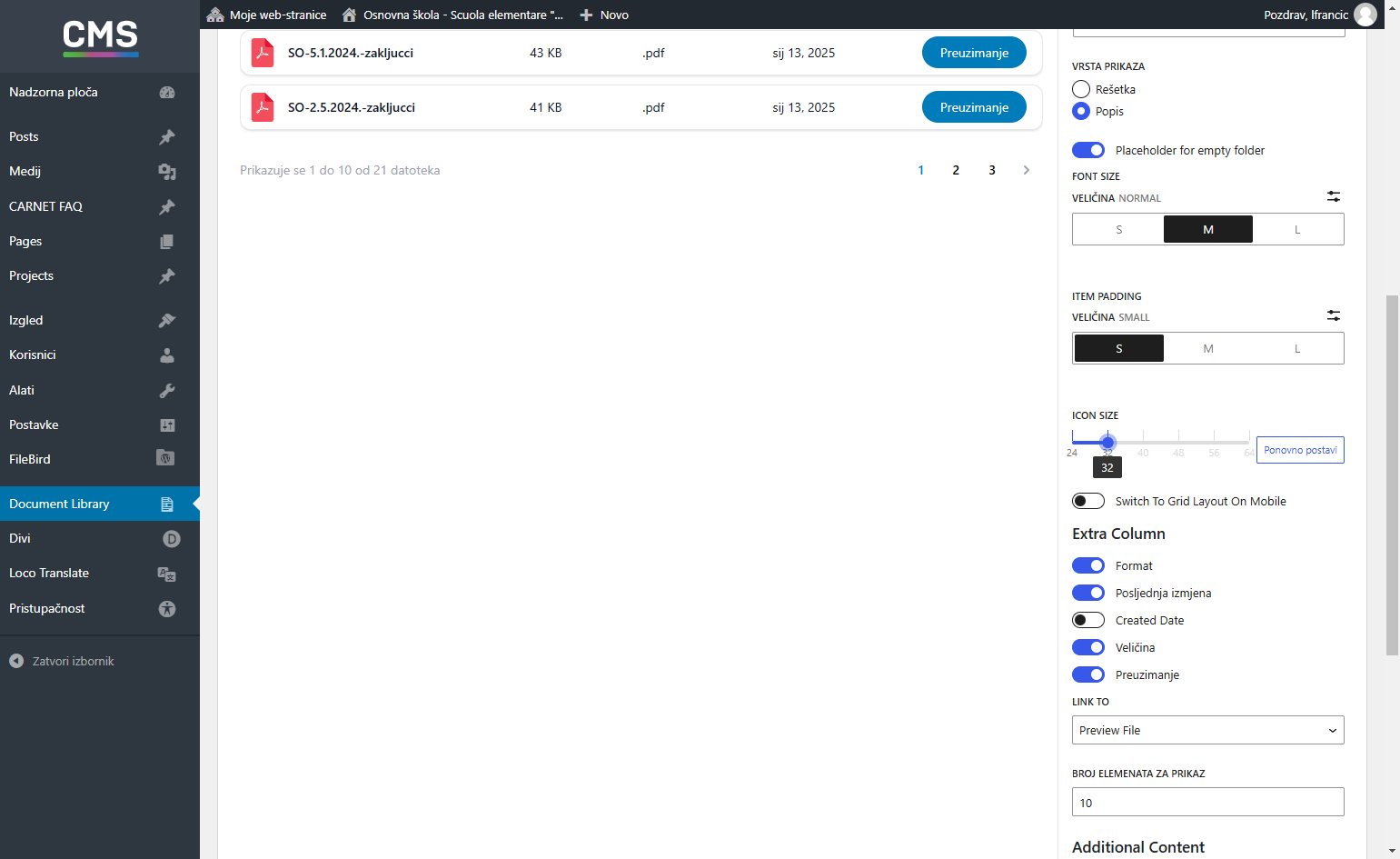The image size is (1400, 859).
Task: Select font size L option
Action: (x=1297, y=229)
